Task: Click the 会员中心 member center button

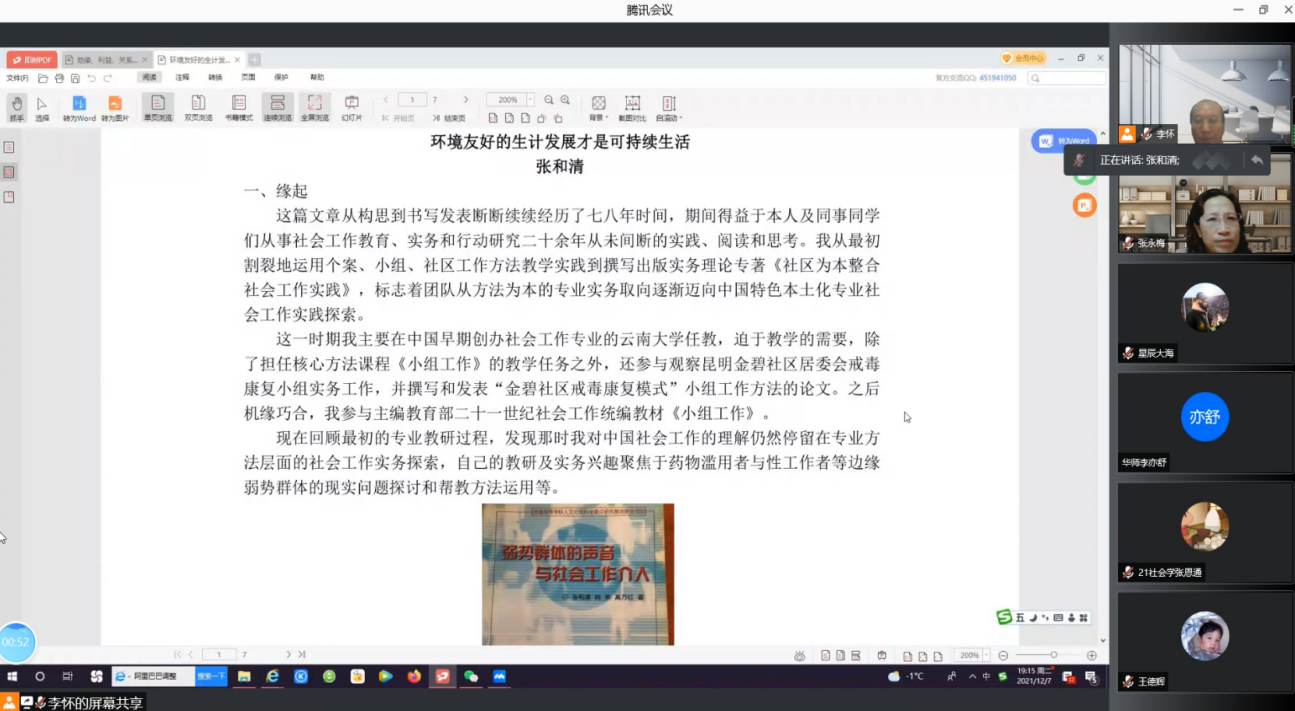Action: (x=1024, y=58)
